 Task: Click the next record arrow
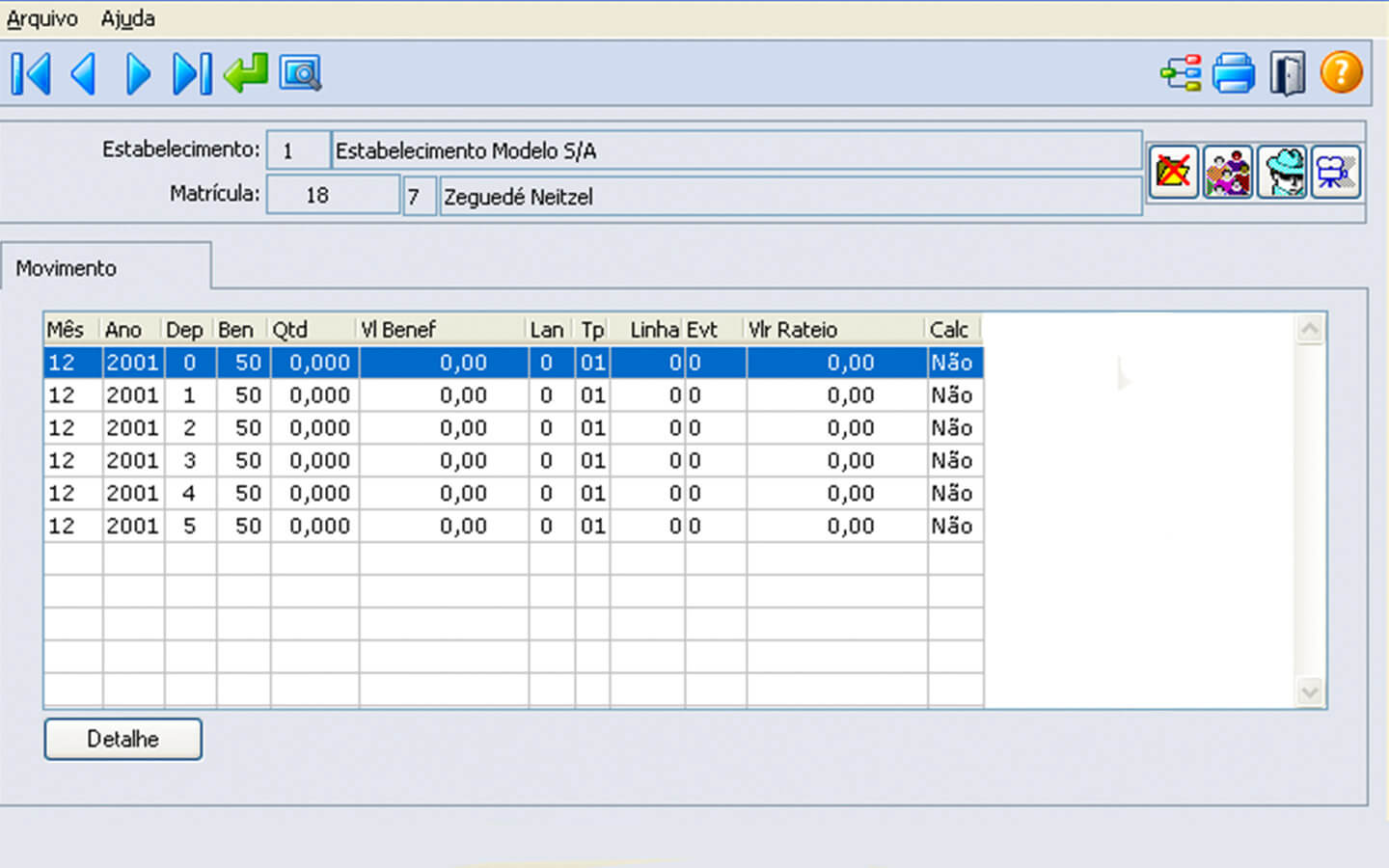coord(138,74)
